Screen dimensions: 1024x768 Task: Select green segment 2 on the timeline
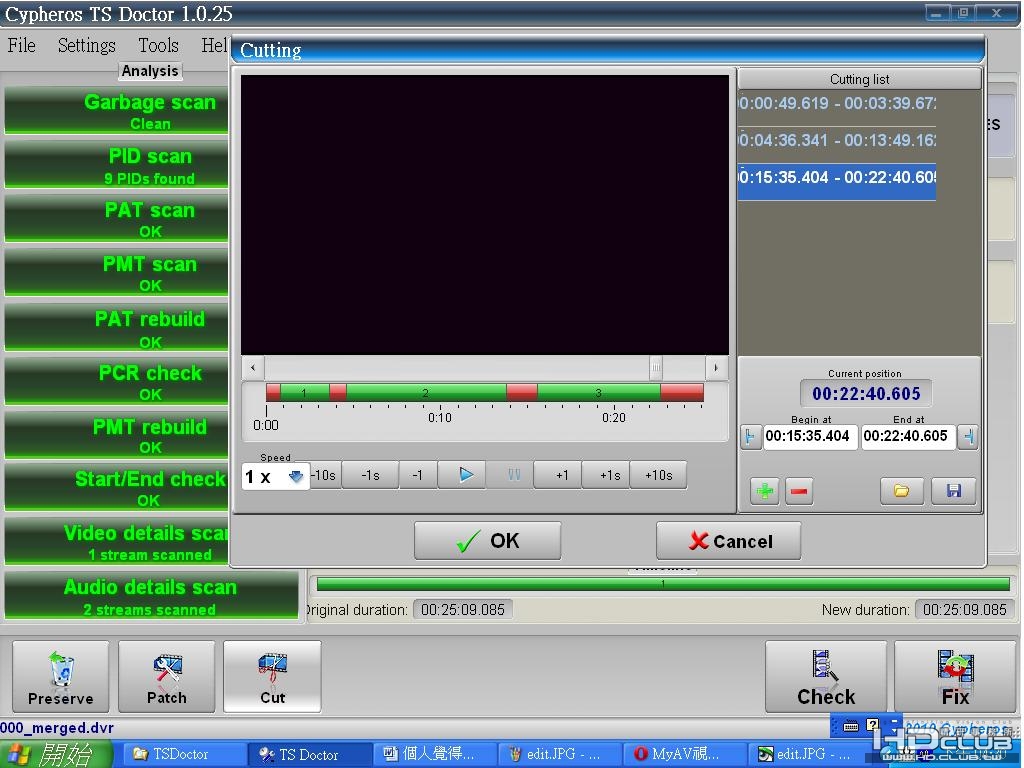tap(426, 392)
